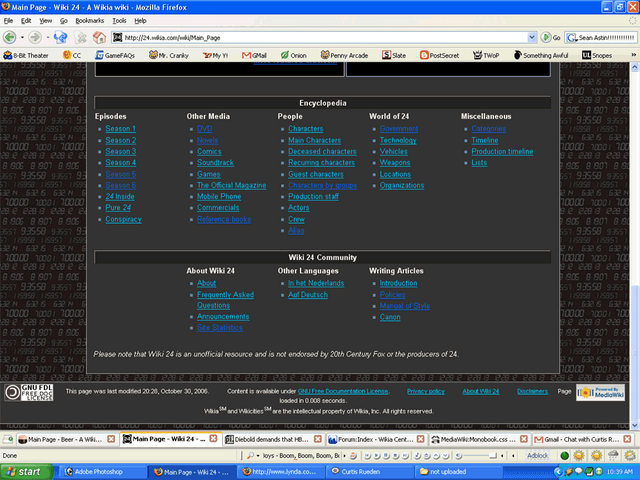Open the Adblock status bar button
Screen dimensions: 640x480
[x=538, y=456]
